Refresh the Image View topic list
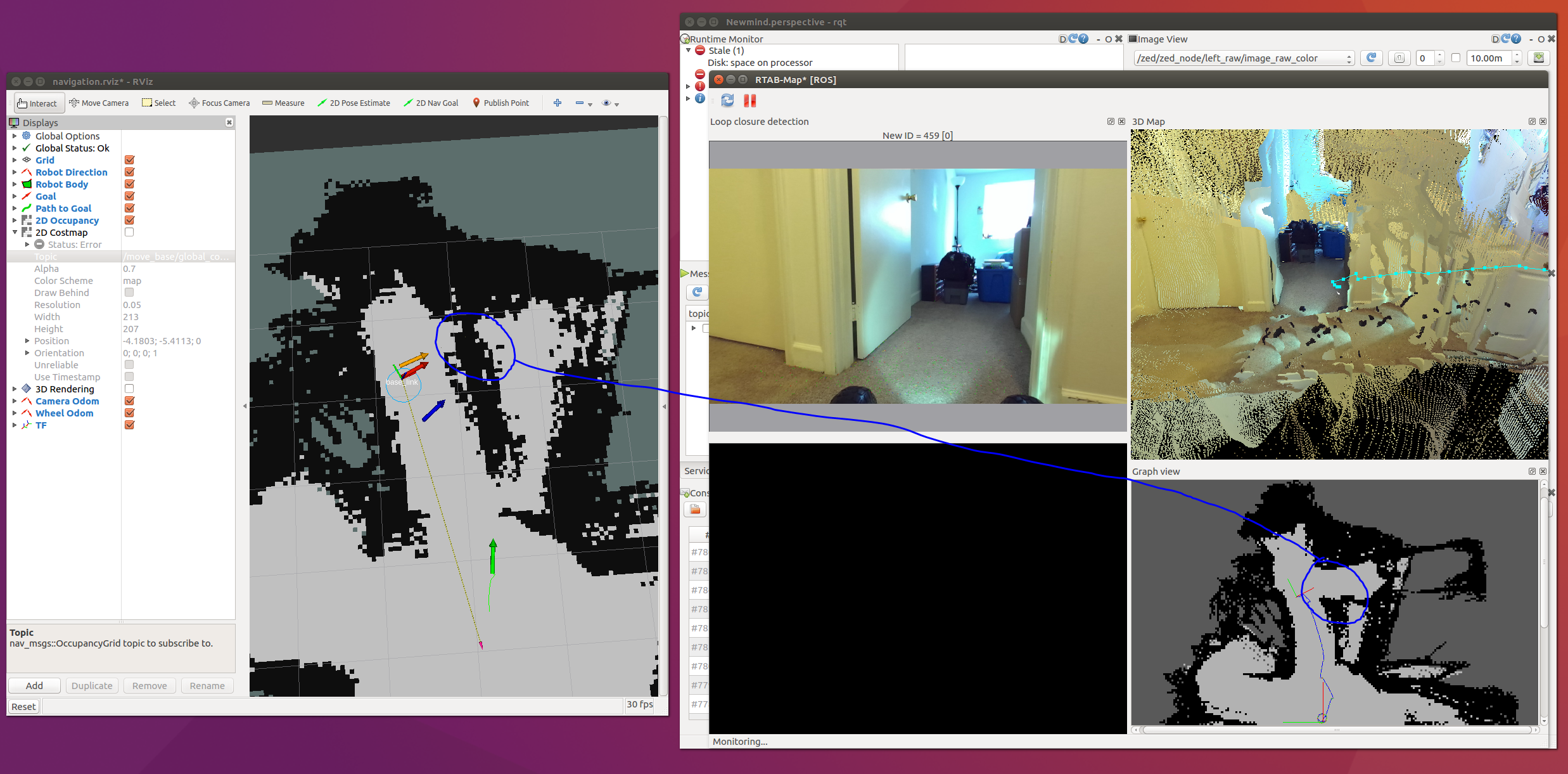The height and width of the screenshot is (774, 1568). 1371,58
